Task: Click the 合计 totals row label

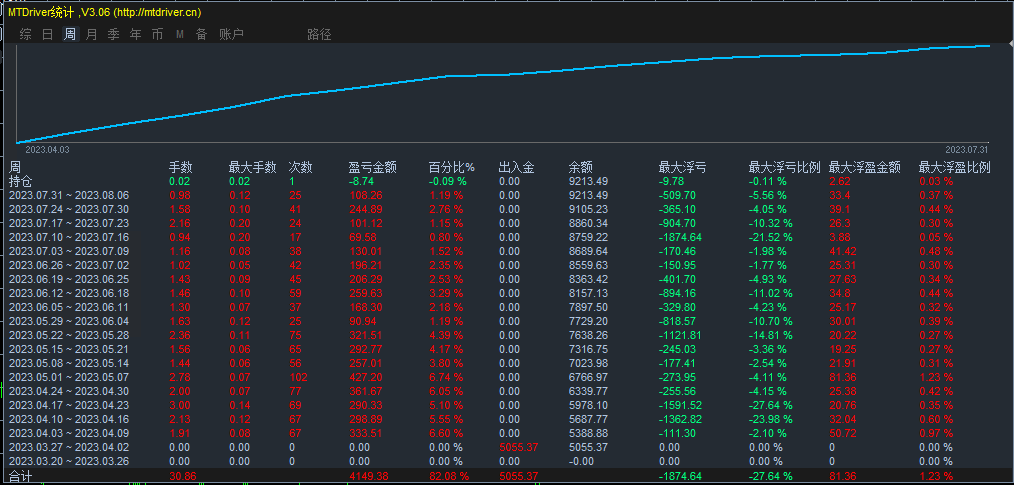Action: pos(20,477)
